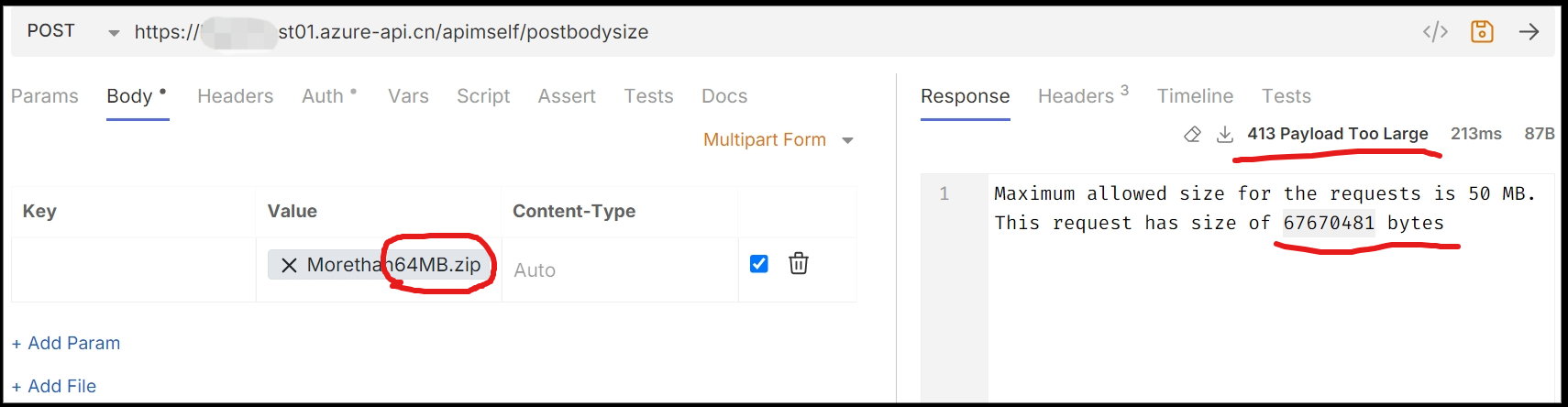Show the response Headers tab
The height and width of the screenshot is (407, 1568).
pos(1077,96)
